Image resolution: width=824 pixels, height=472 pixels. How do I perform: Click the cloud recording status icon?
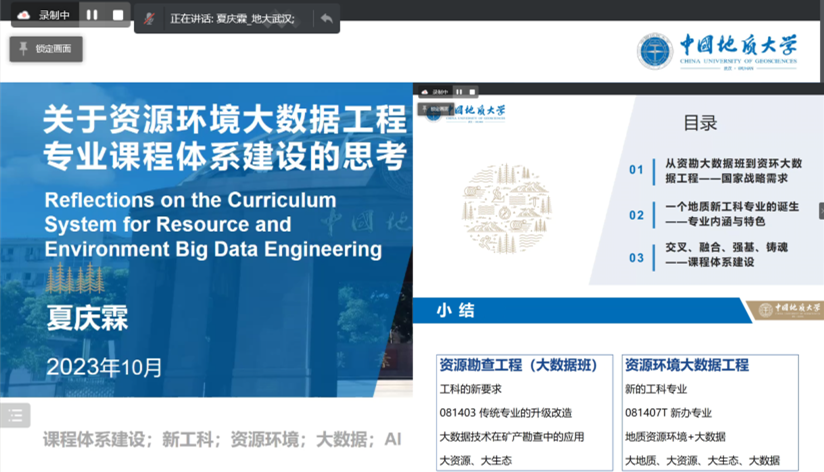(23, 15)
